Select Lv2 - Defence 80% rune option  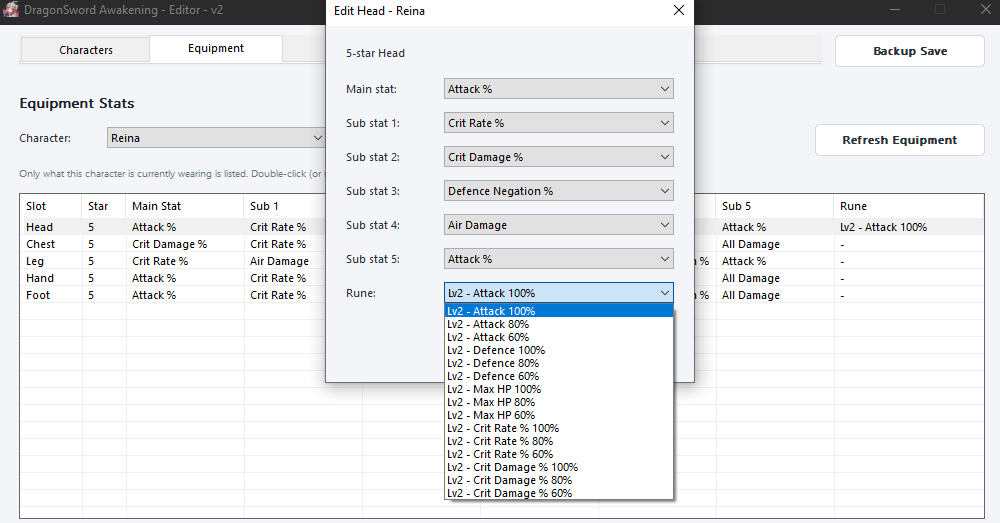pyautogui.click(x=559, y=363)
